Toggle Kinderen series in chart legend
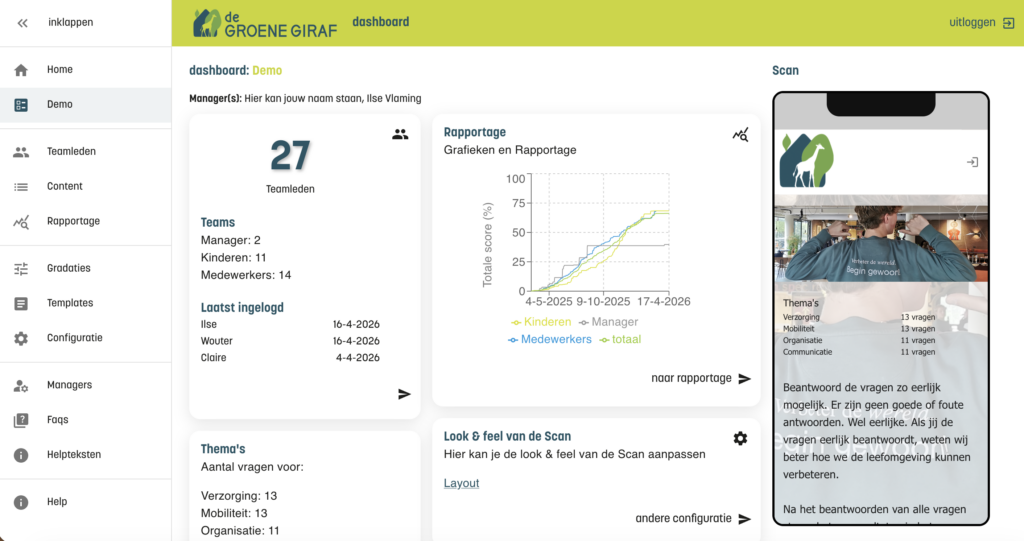Screen dimensions: 1024x541 click(541, 322)
